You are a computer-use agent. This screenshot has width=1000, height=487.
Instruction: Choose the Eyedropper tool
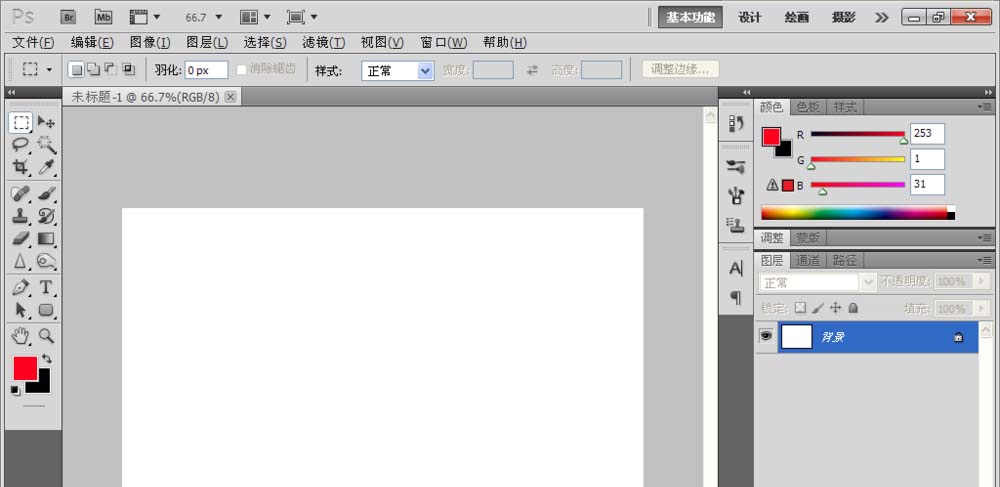[46, 167]
